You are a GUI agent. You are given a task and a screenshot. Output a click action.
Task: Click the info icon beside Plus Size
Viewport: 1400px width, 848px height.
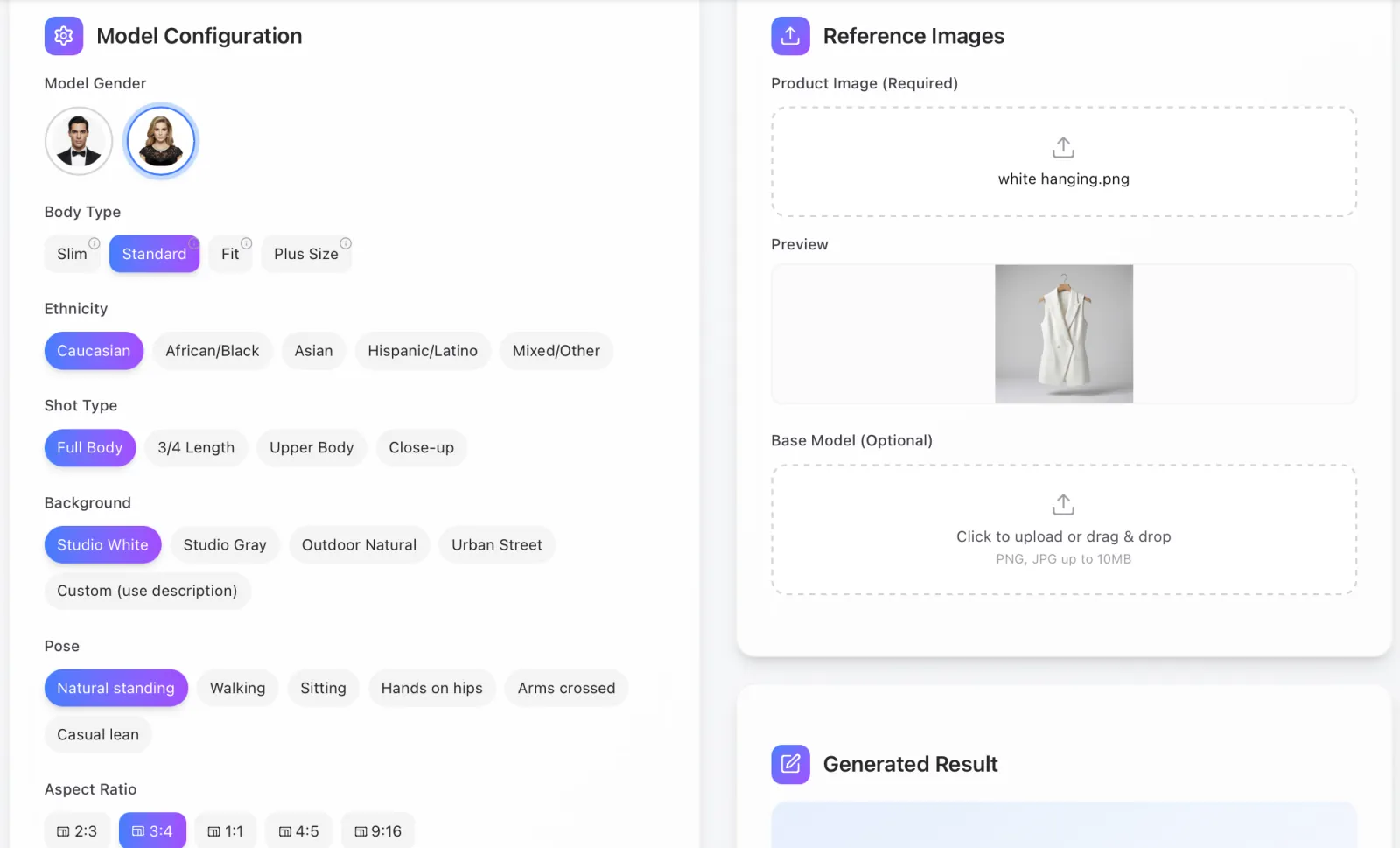pyautogui.click(x=346, y=243)
